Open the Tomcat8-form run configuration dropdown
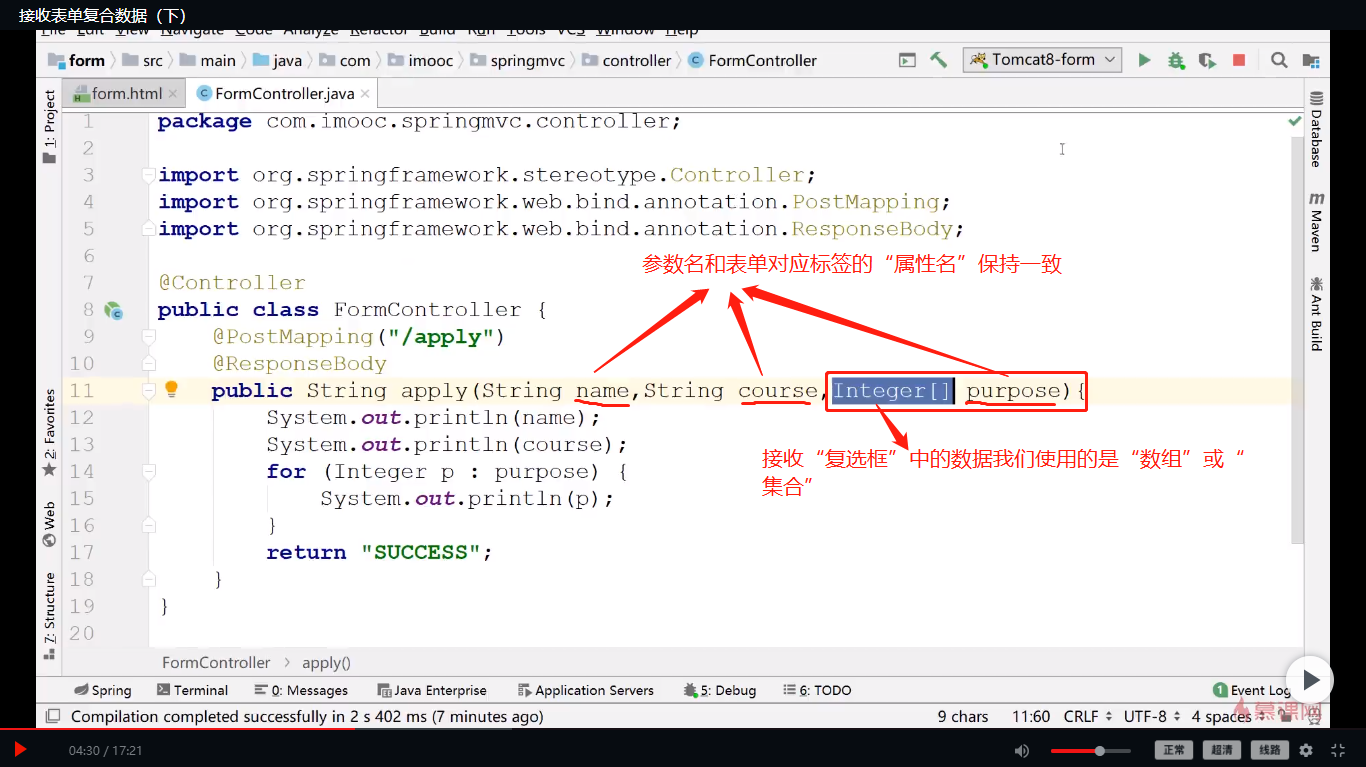The width and height of the screenshot is (1366, 767). [1042, 60]
